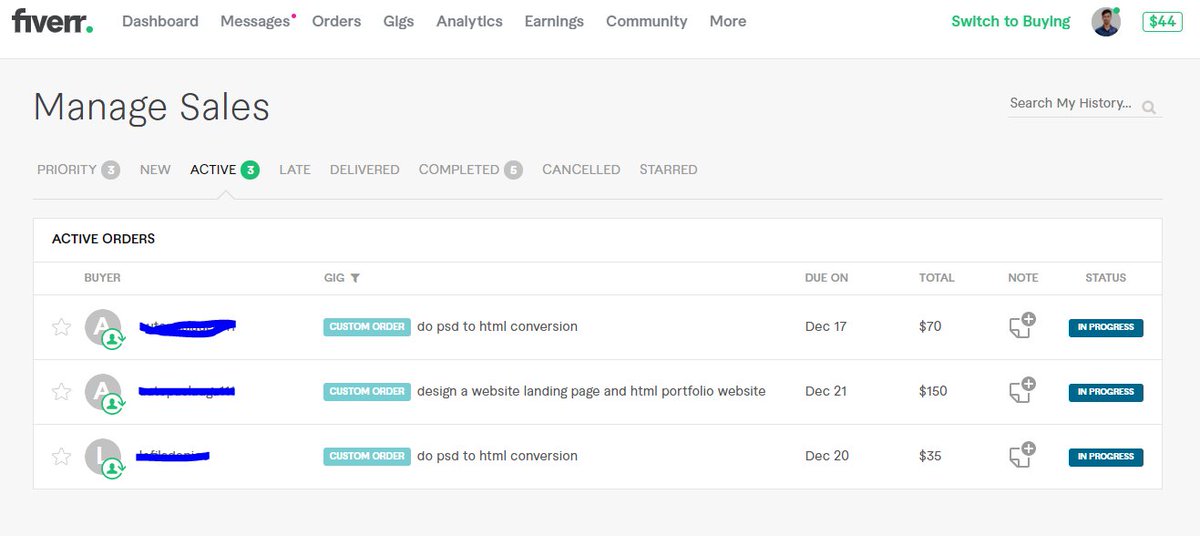
Task: Open the Community menu
Action: click(647, 21)
